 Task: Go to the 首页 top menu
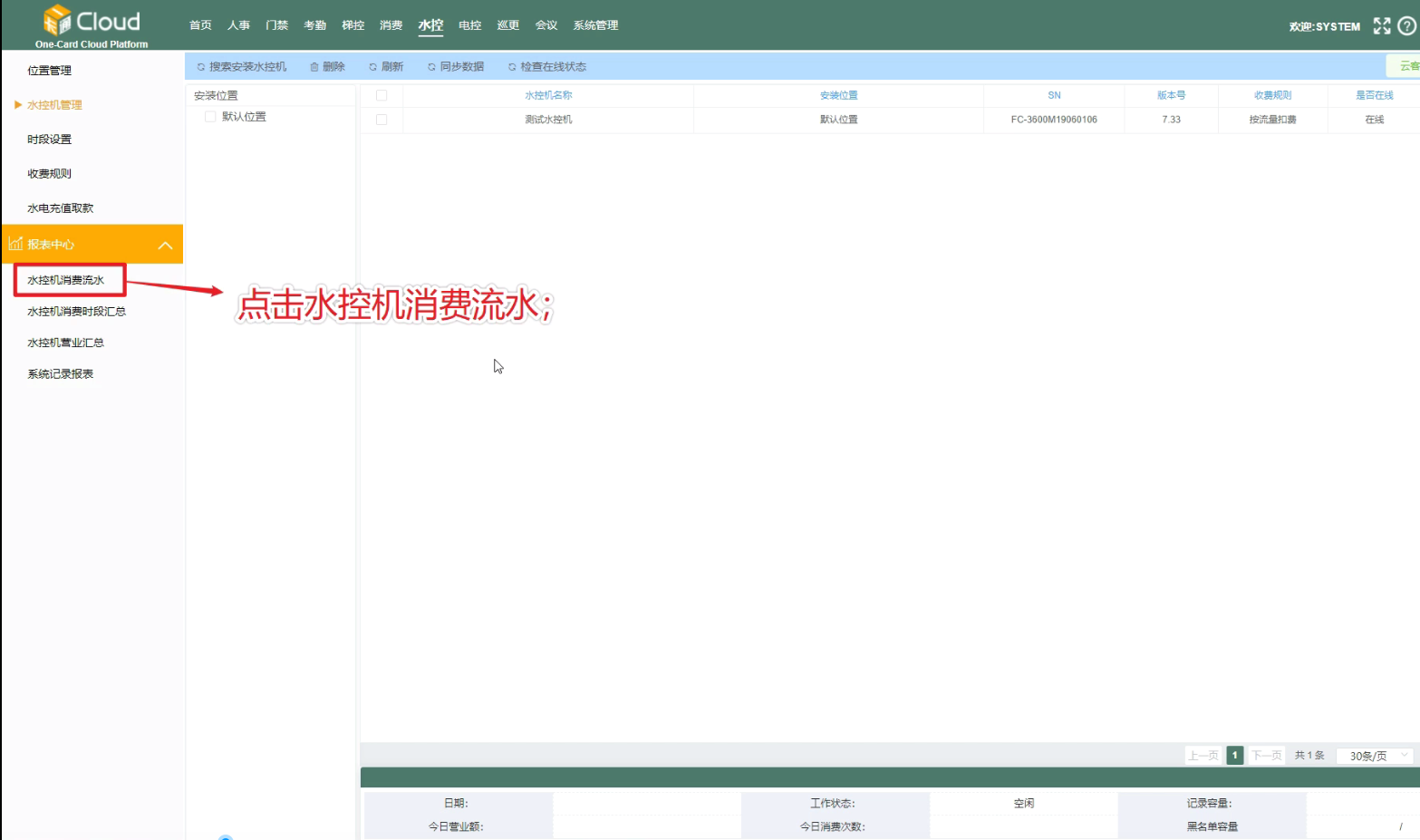(x=200, y=25)
